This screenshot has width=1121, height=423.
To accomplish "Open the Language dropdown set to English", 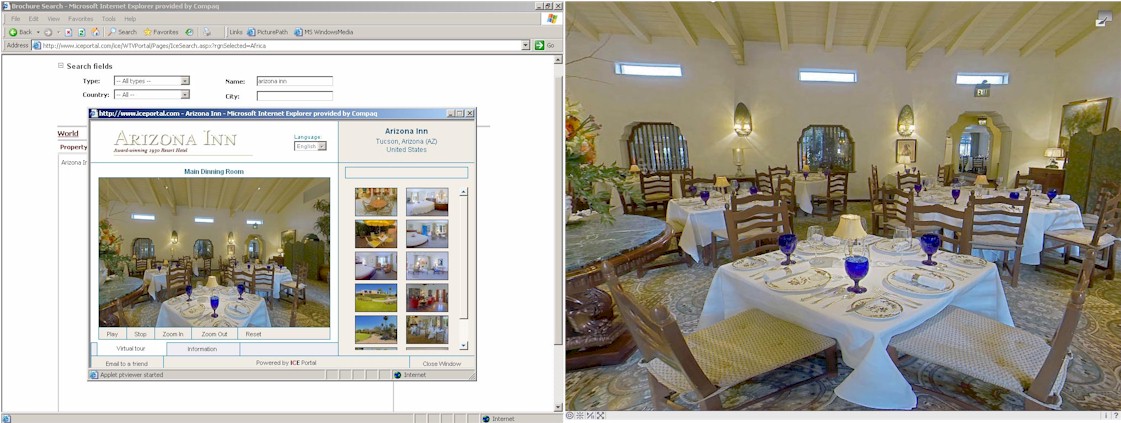I will pos(310,146).
